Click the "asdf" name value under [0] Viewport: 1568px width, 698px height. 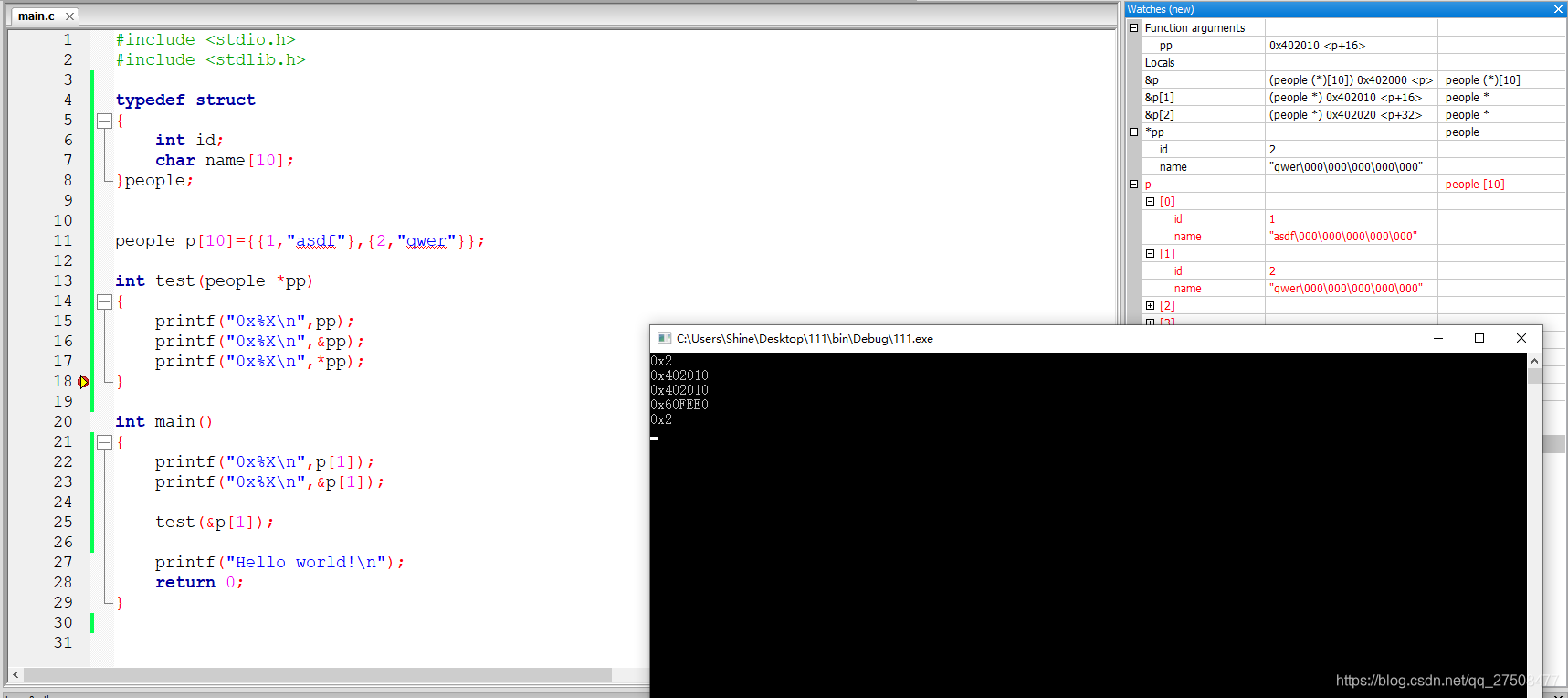pyautogui.click(x=1343, y=237)
